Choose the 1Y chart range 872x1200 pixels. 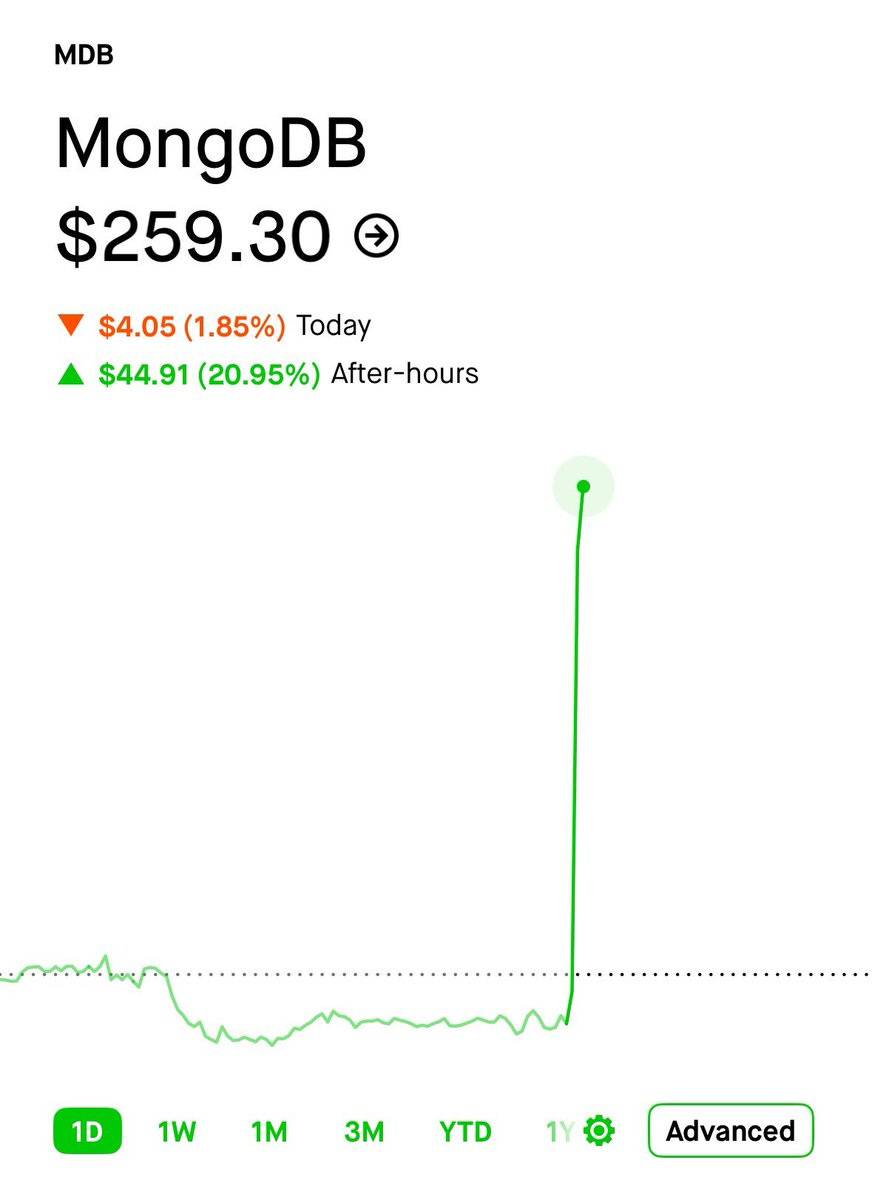[558, 1131]
